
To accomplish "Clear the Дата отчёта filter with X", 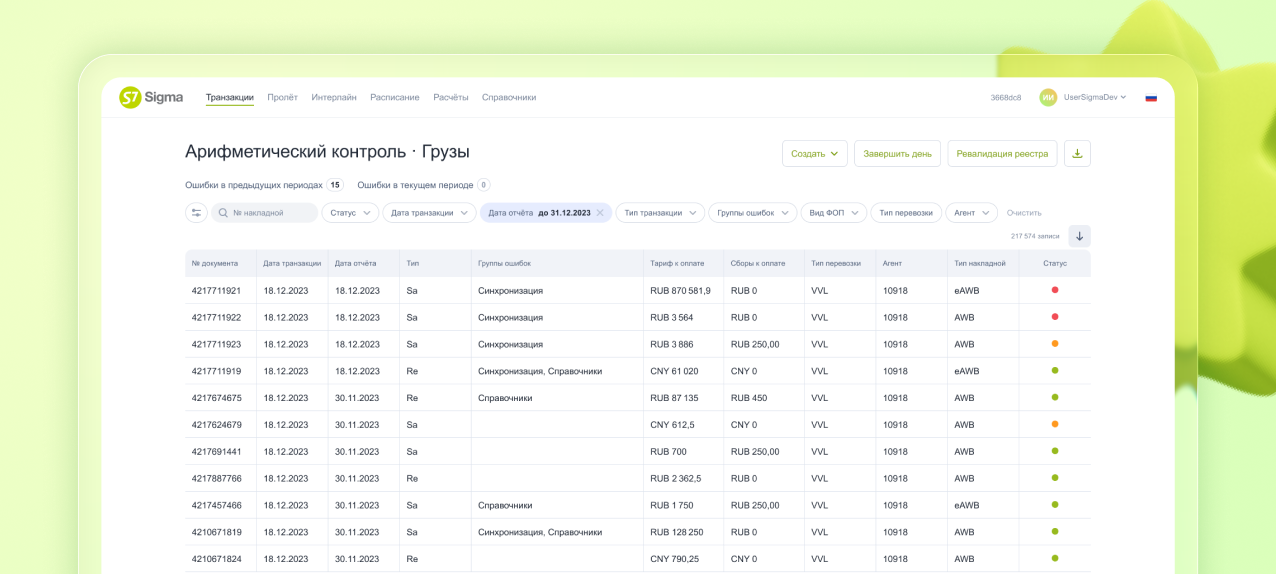I will tap(600, 213).
